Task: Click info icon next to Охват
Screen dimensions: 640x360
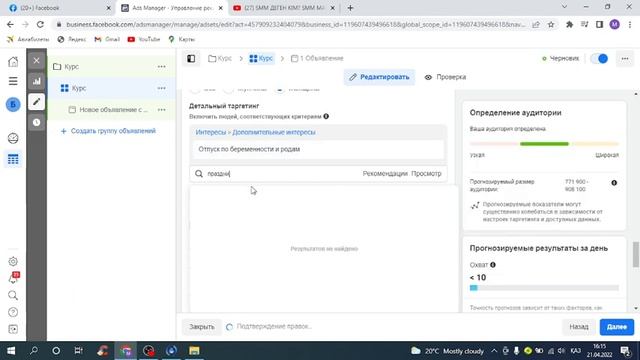Action: point(493,265)
